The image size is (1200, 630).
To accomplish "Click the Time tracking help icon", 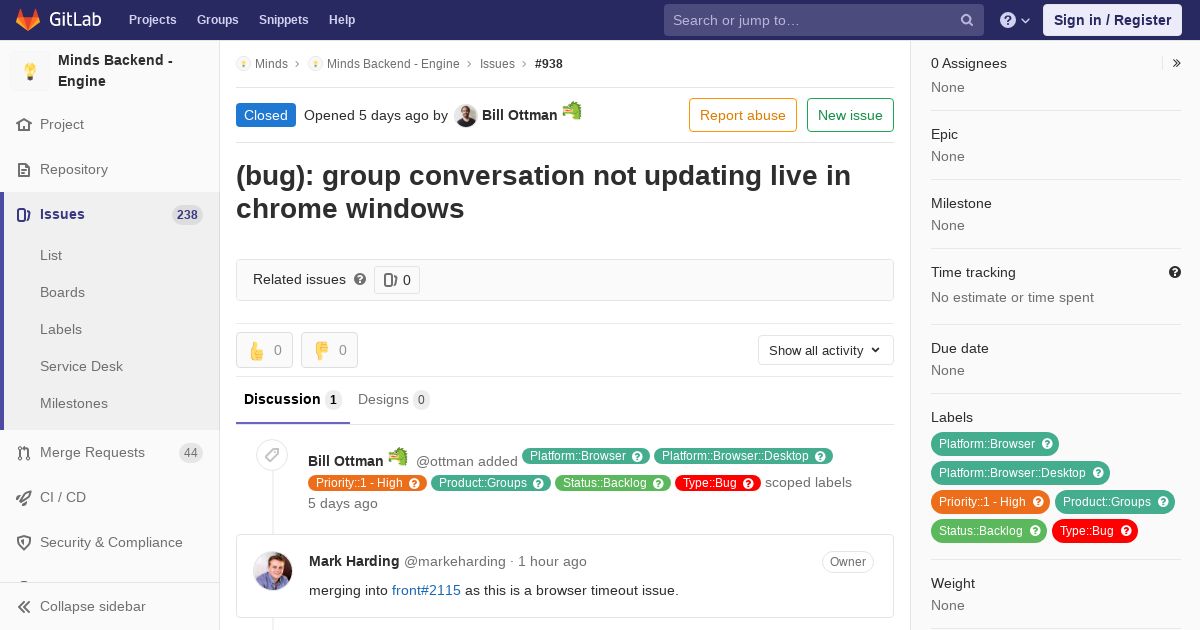I will click(1175, 272).
